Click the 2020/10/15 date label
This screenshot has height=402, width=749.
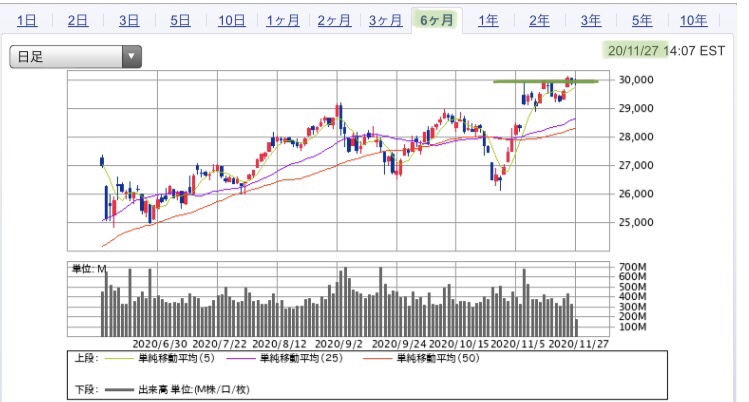[459, 344]
